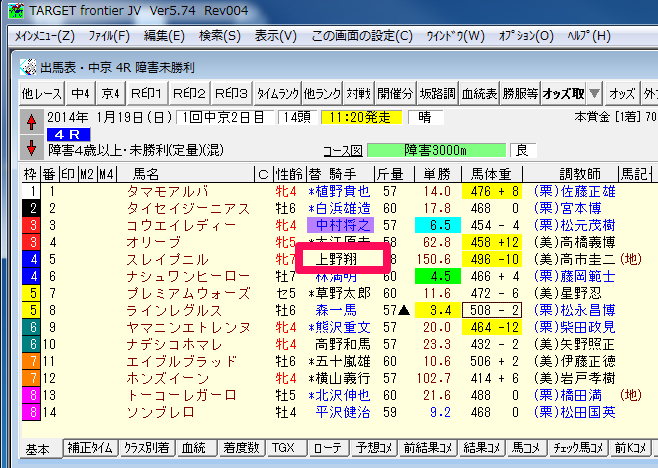Click the 調教師 column header
The image size is (658, 468).
(x=570, y=174)
